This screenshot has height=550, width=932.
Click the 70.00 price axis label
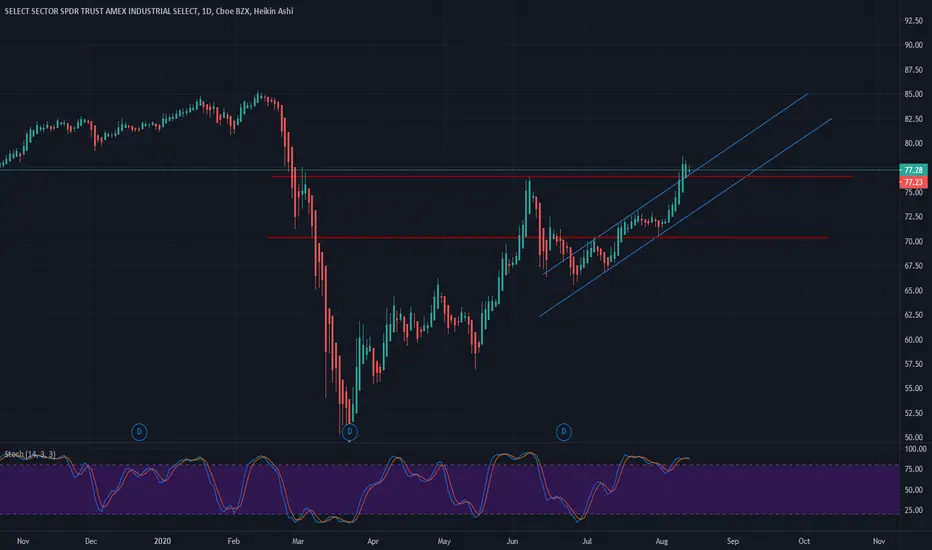pyautogui.click(x=913, y=241)
